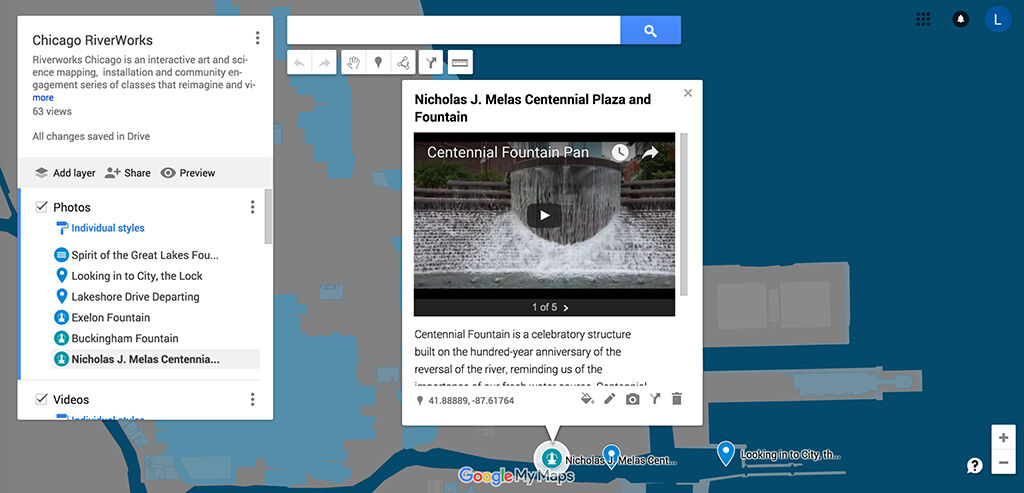The image size is (1024, 493).
Task: Click the style paint bucket icon
Action: 587,398
